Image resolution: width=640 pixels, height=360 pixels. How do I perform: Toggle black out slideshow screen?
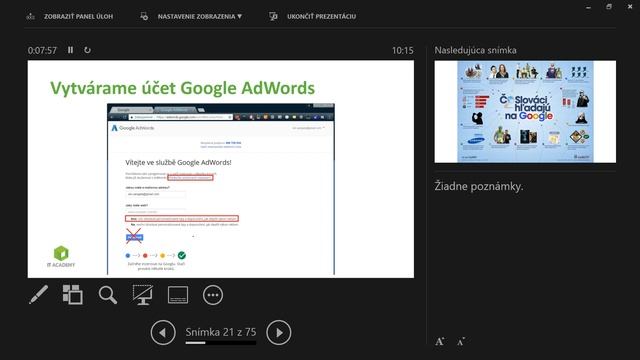(x=143, y=294)
